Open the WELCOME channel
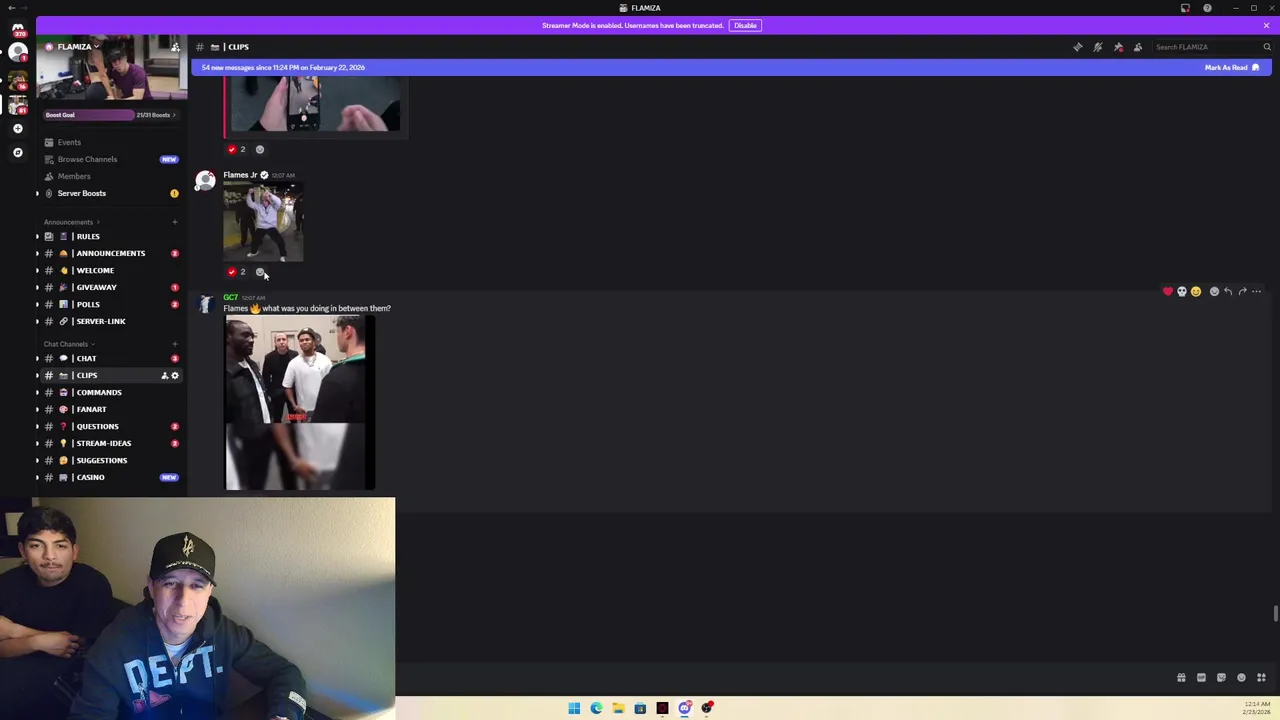The image size is (1280, 720). [110, 270]
